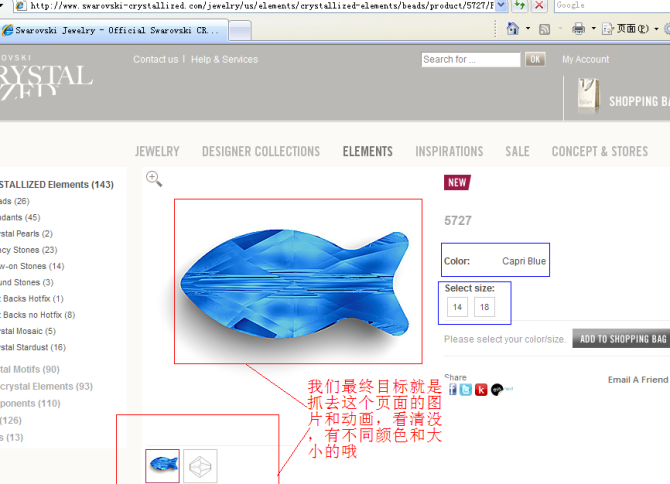Open the crystal Elements (93) category
The image size is (670, 484).
coord(46,386)
